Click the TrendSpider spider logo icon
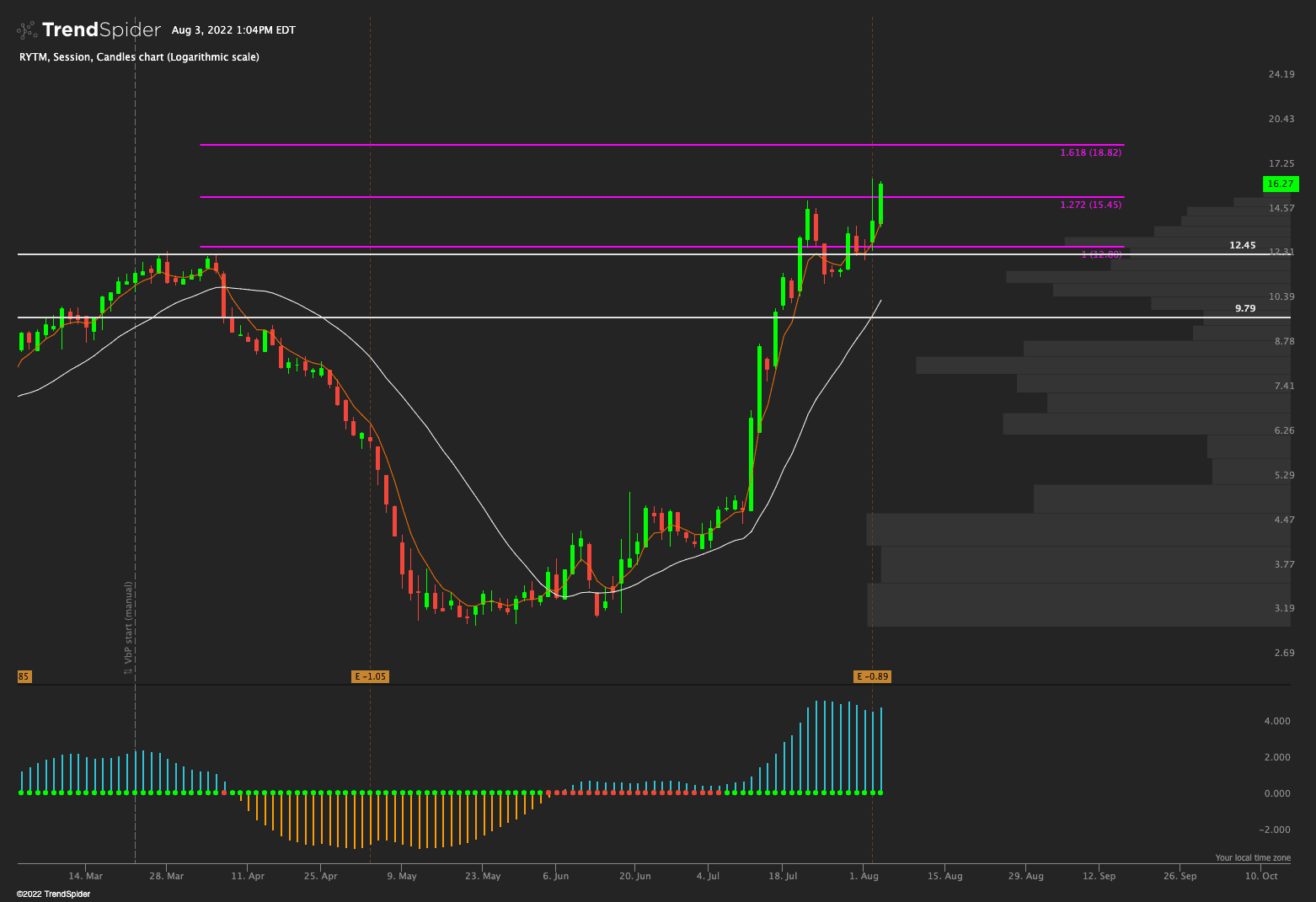Image resolution: width=1316 pixels, height=902 pixels. tap(28, 30)
